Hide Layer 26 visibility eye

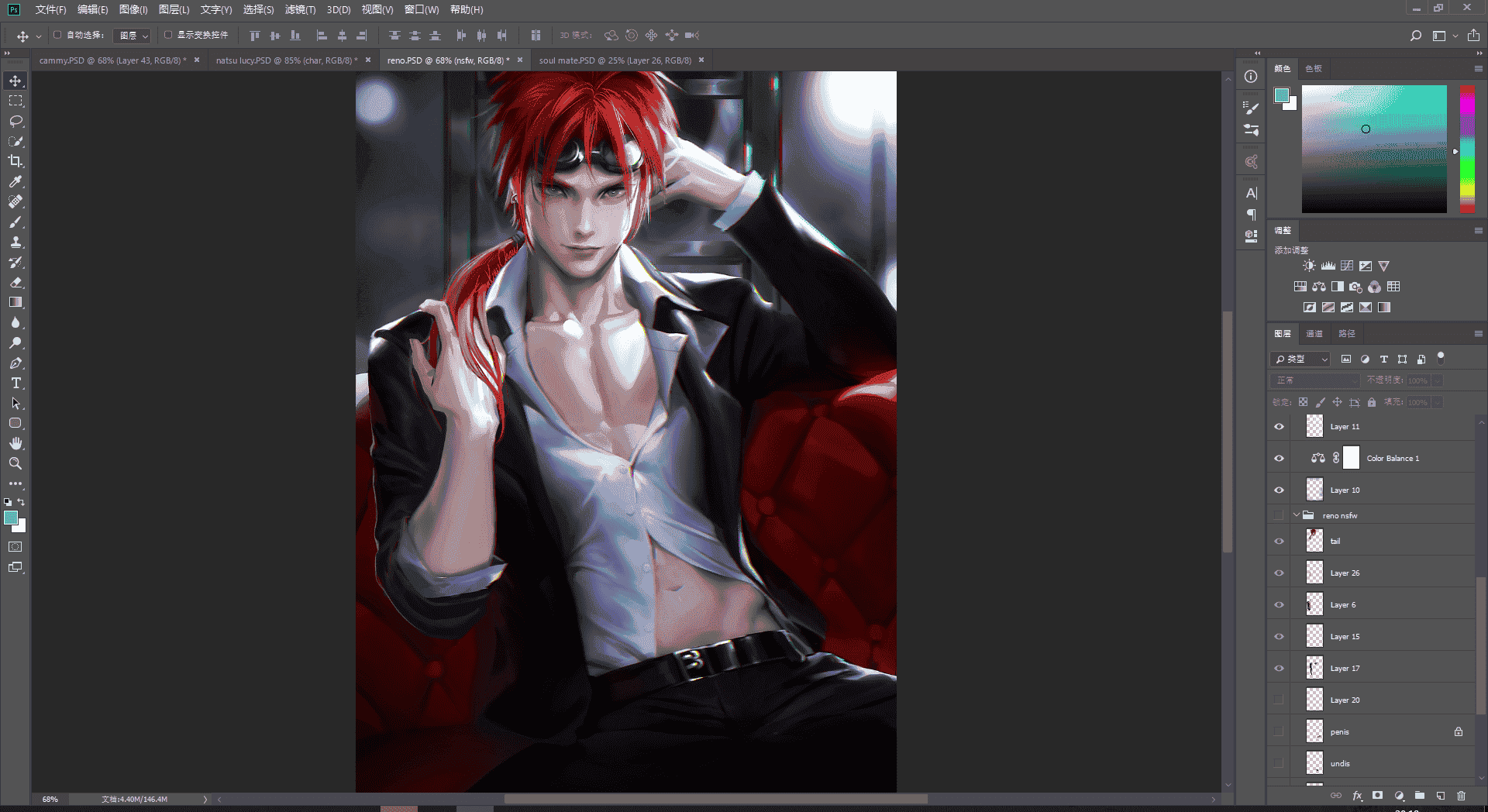[1279, 573]
